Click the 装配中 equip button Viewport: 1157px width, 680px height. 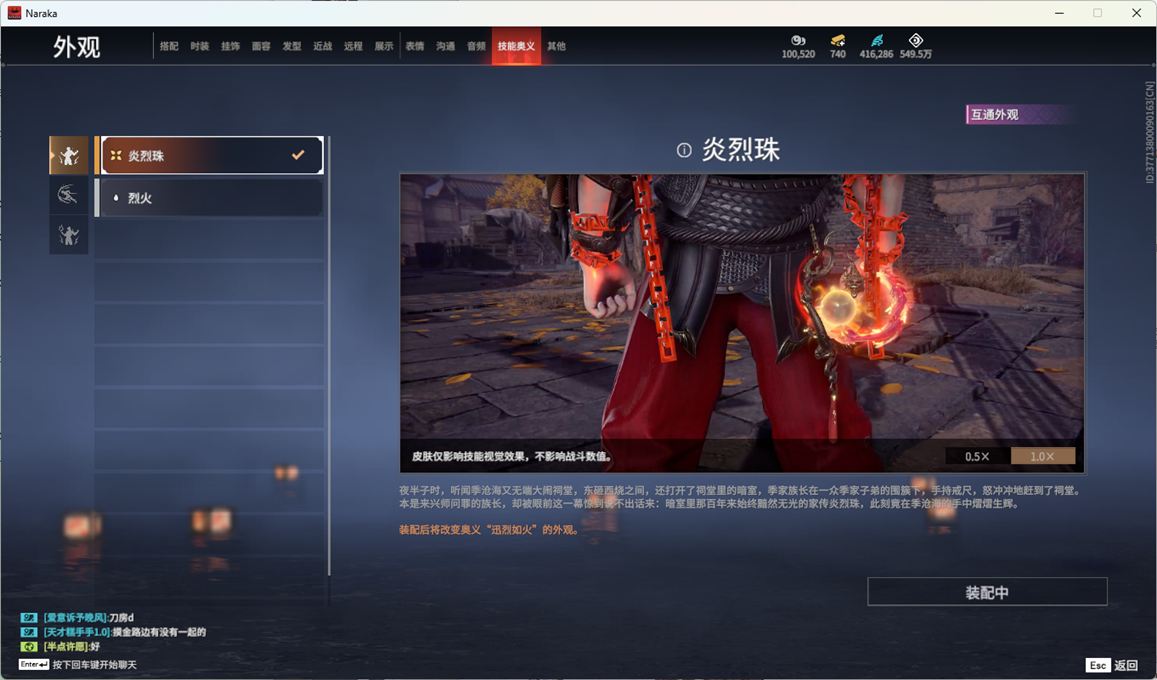point(987,592)
